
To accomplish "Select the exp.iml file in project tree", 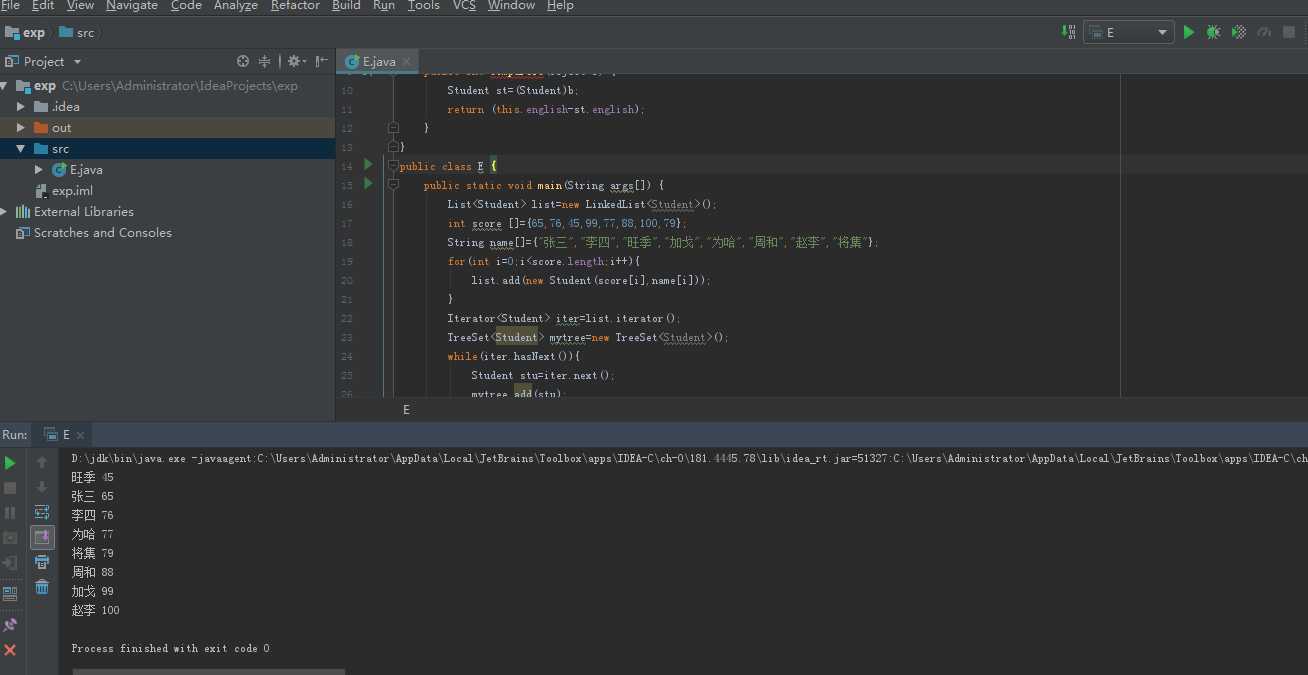I will pos(72,190).
